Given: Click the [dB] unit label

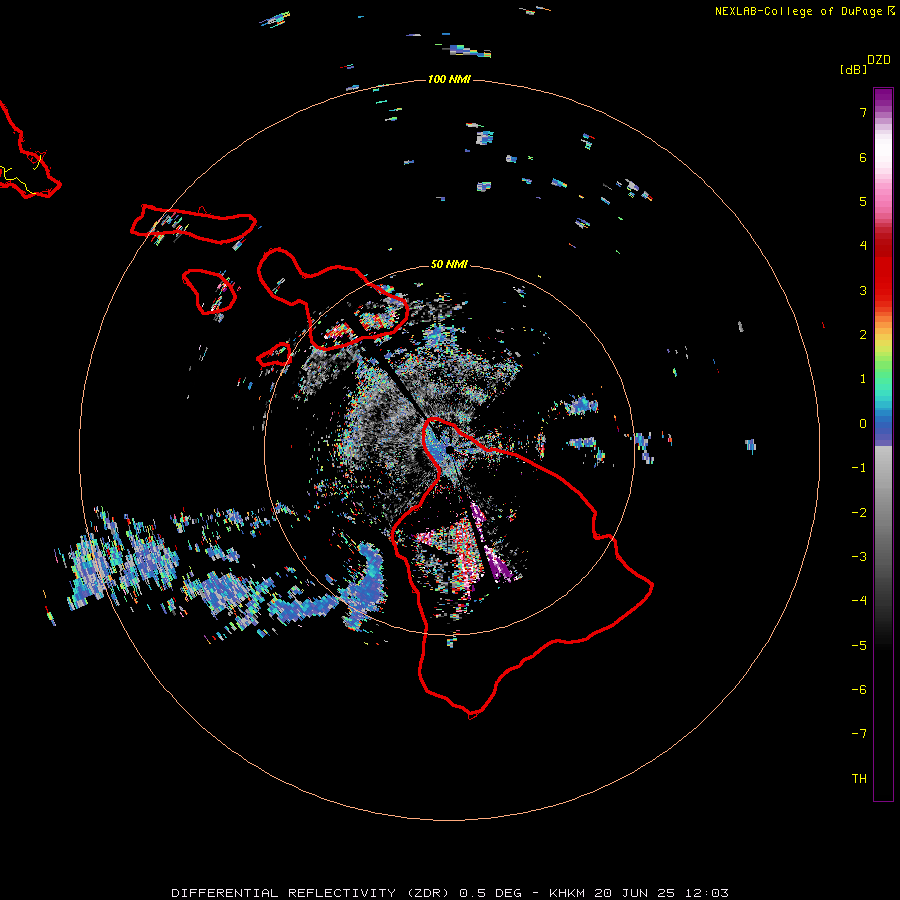Looking at the screenshot, I should point(853,69).
